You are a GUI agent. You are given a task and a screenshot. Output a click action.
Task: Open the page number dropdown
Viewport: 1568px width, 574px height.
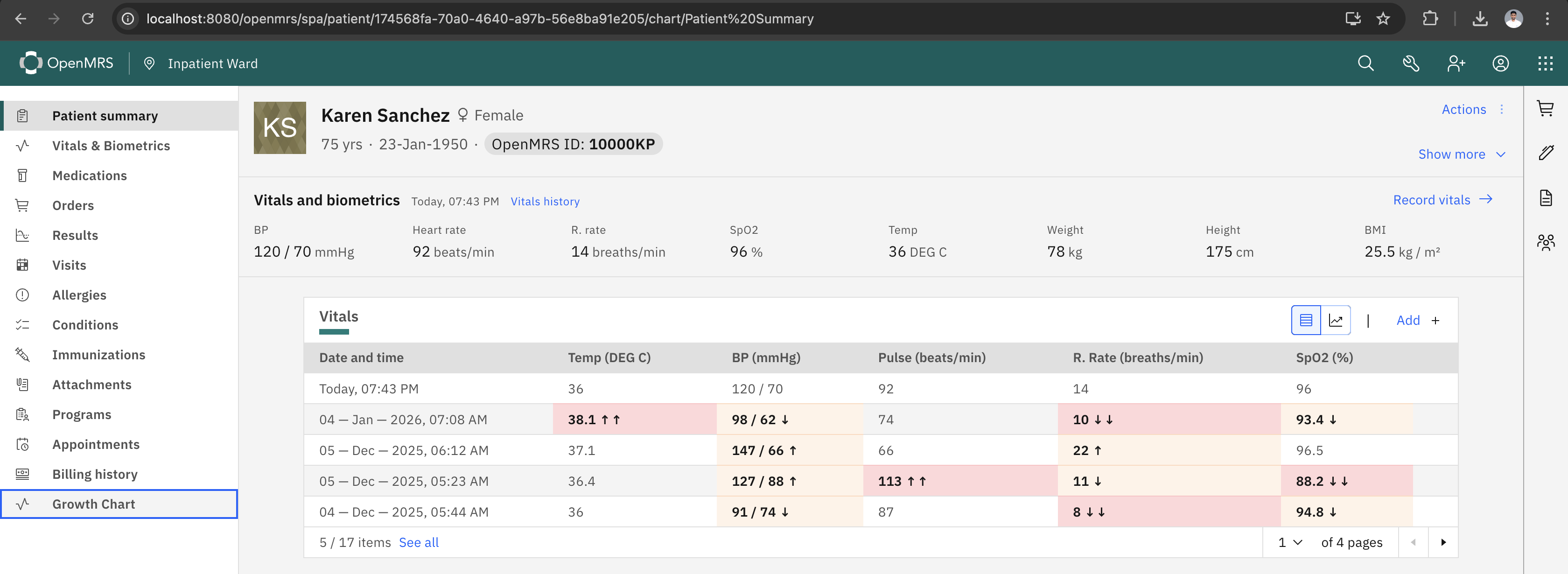(x=1288, y=542)
